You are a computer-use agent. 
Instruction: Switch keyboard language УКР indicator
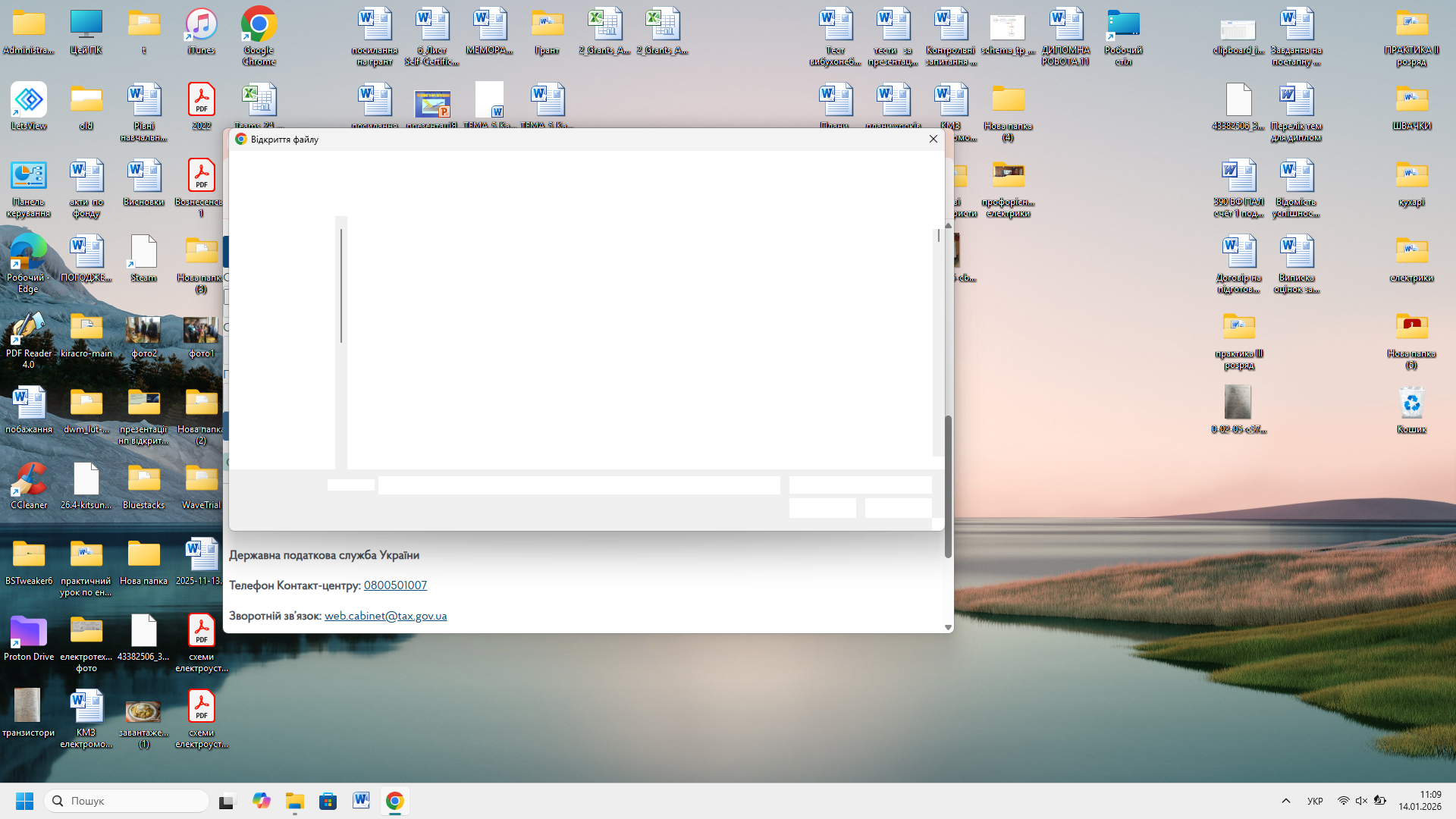pos(1315,801)
